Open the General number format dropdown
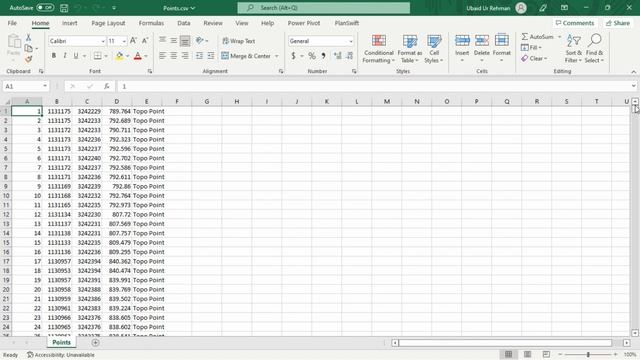The image size is (640, 360). click(351, 41)
